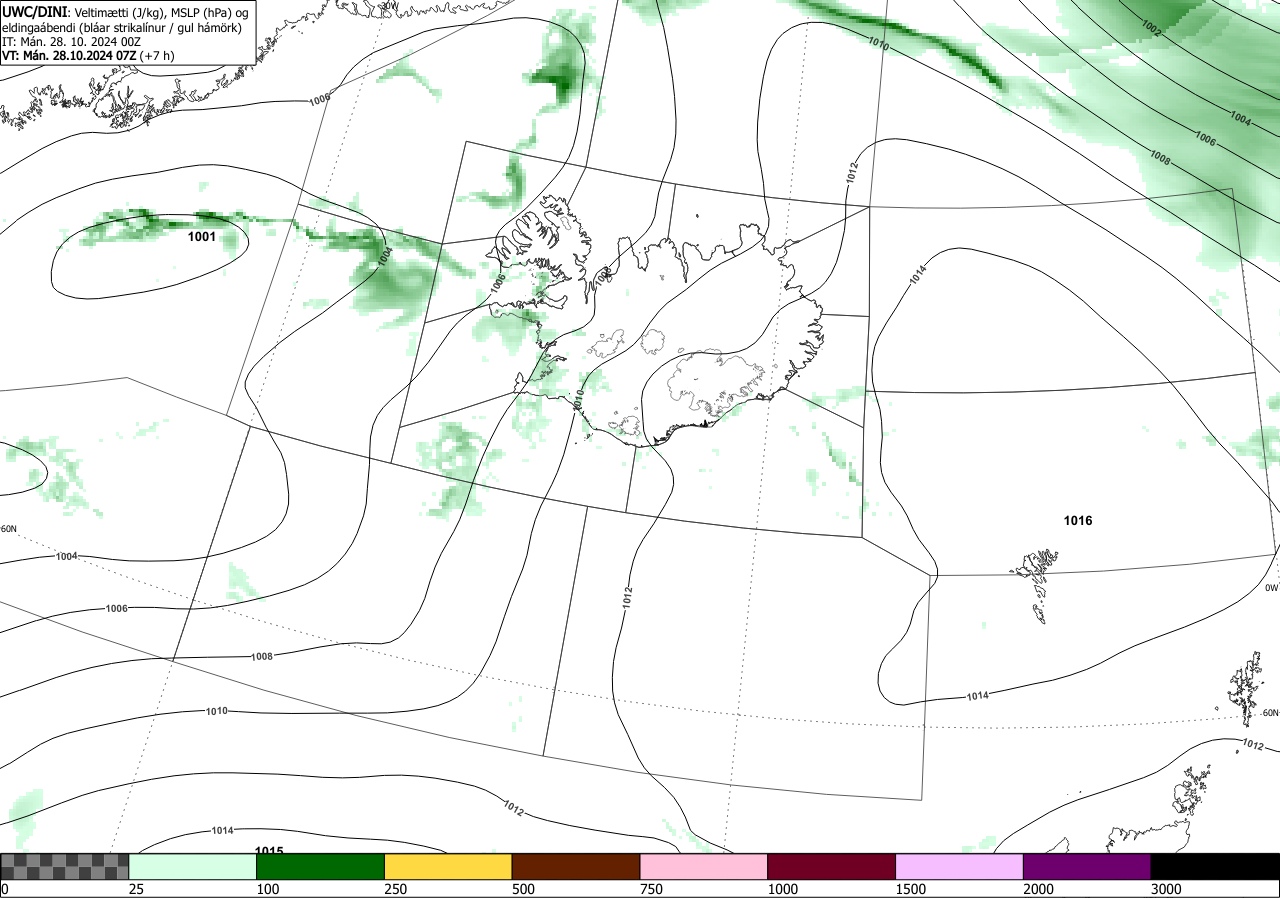Select the '250' legend scale value
This screenshot has width=1280, height=898.
[x=395, y=889]
